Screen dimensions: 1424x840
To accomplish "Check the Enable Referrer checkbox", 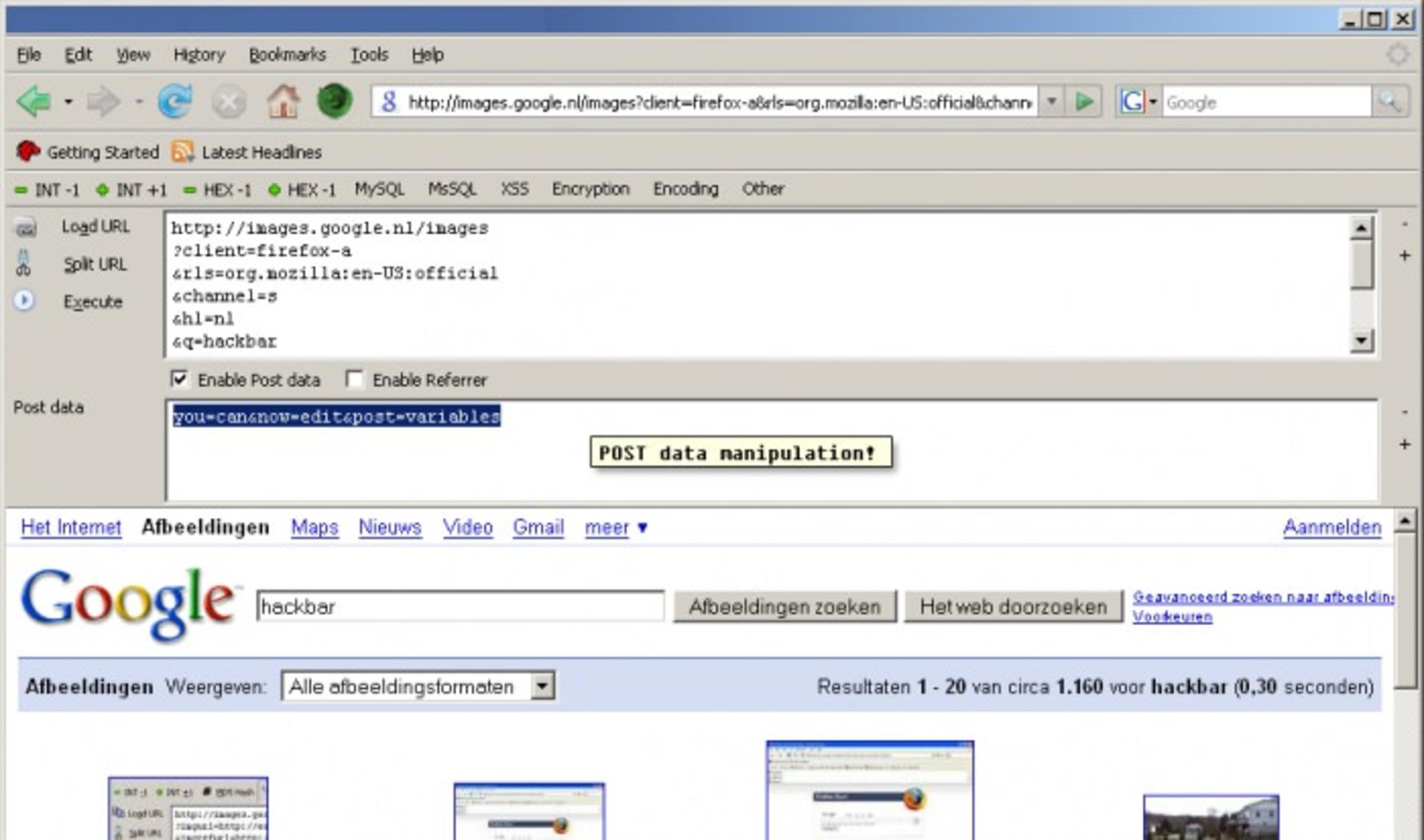I will (355, 379).
